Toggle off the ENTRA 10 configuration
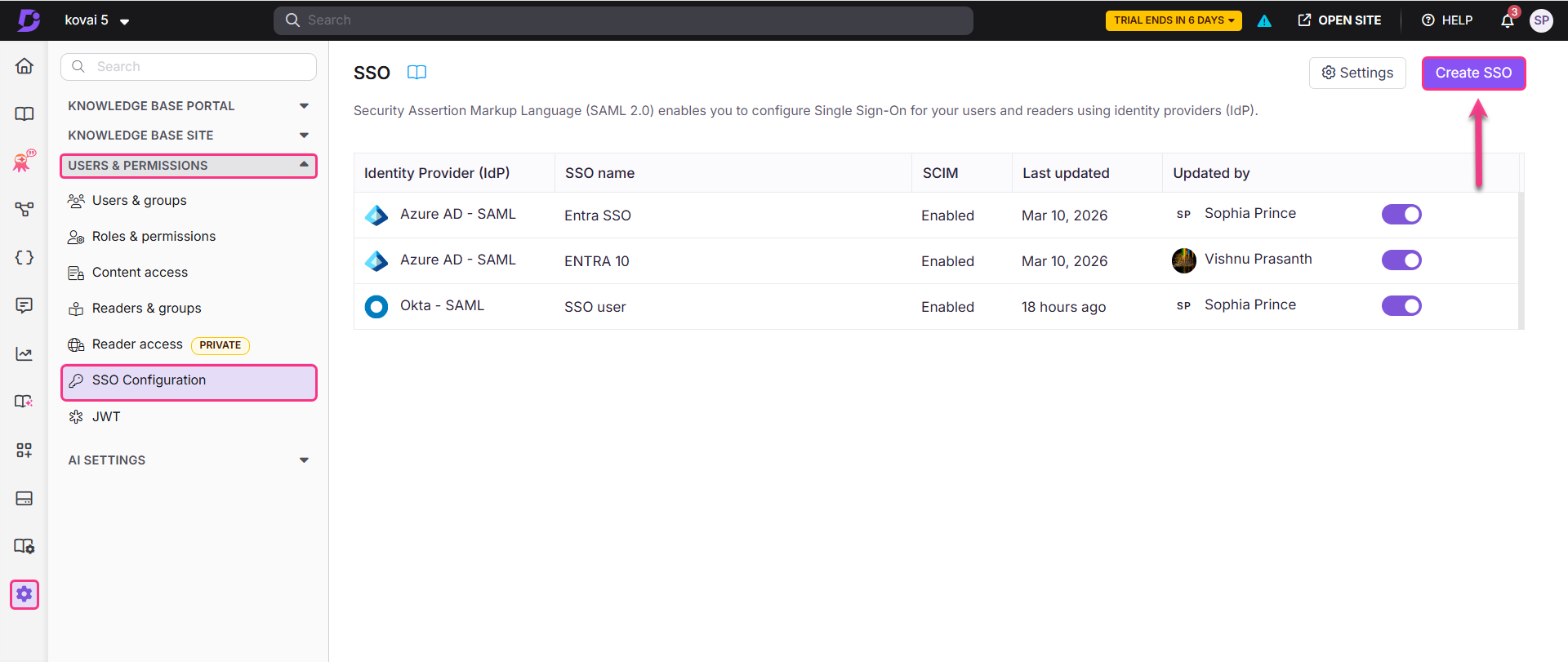 [1401, 260]
